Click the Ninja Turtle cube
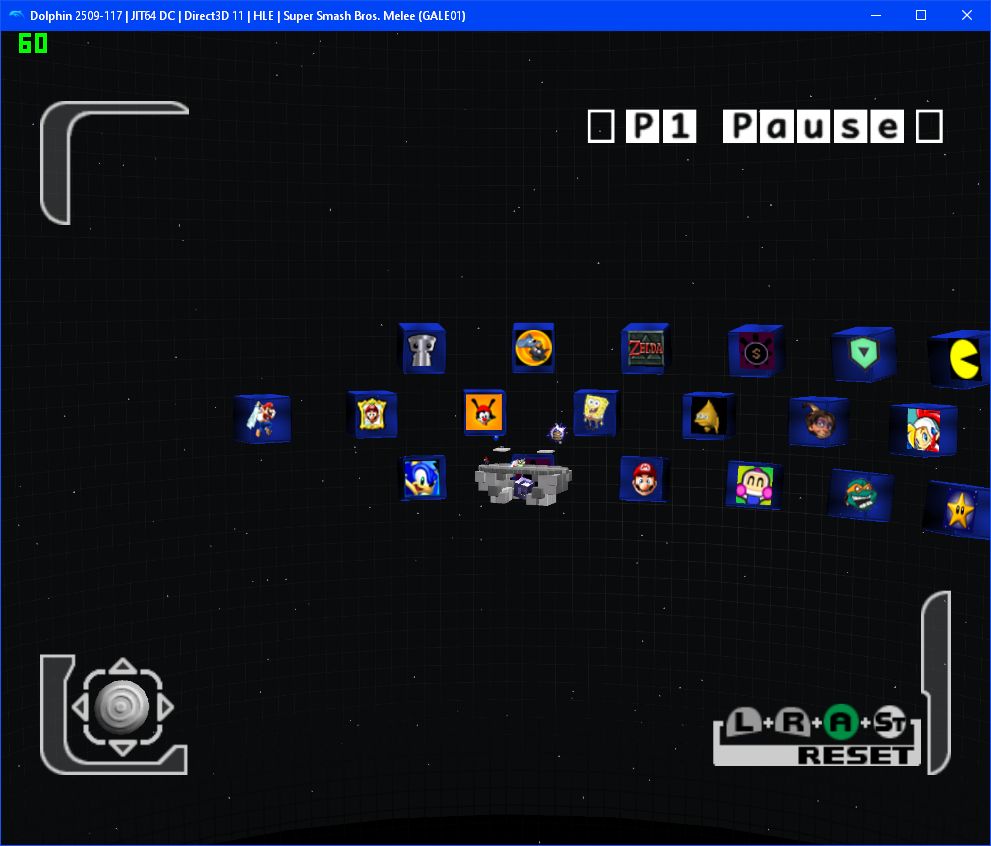 [860, 495]
